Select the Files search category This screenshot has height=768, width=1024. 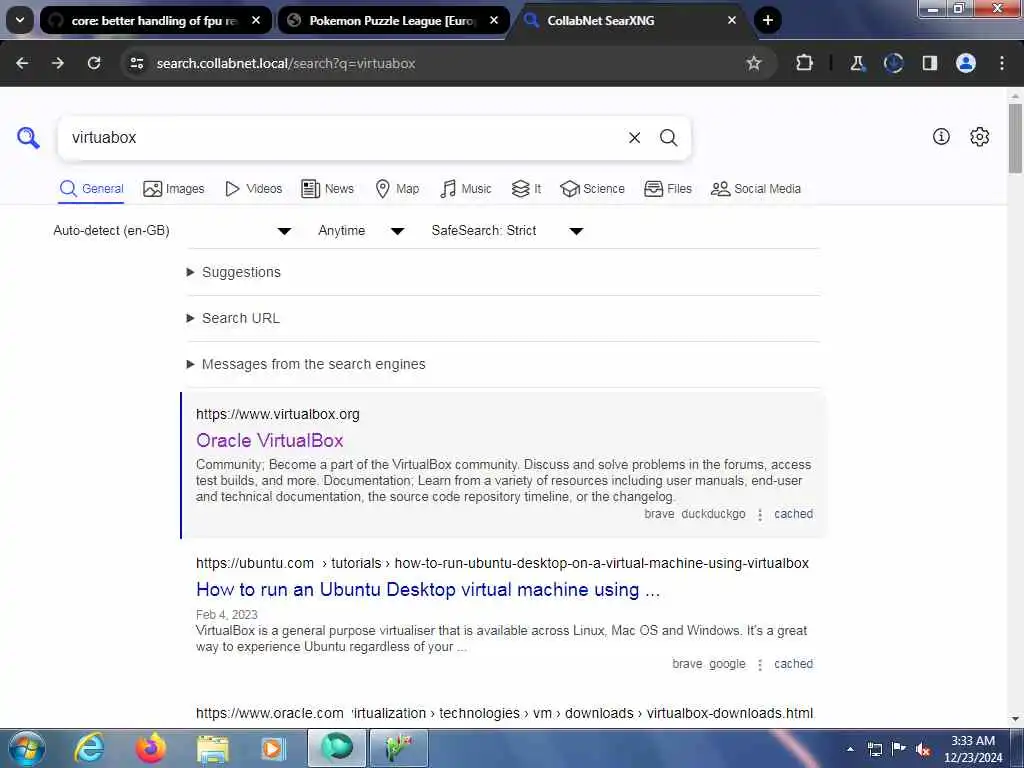click(667, 189)
